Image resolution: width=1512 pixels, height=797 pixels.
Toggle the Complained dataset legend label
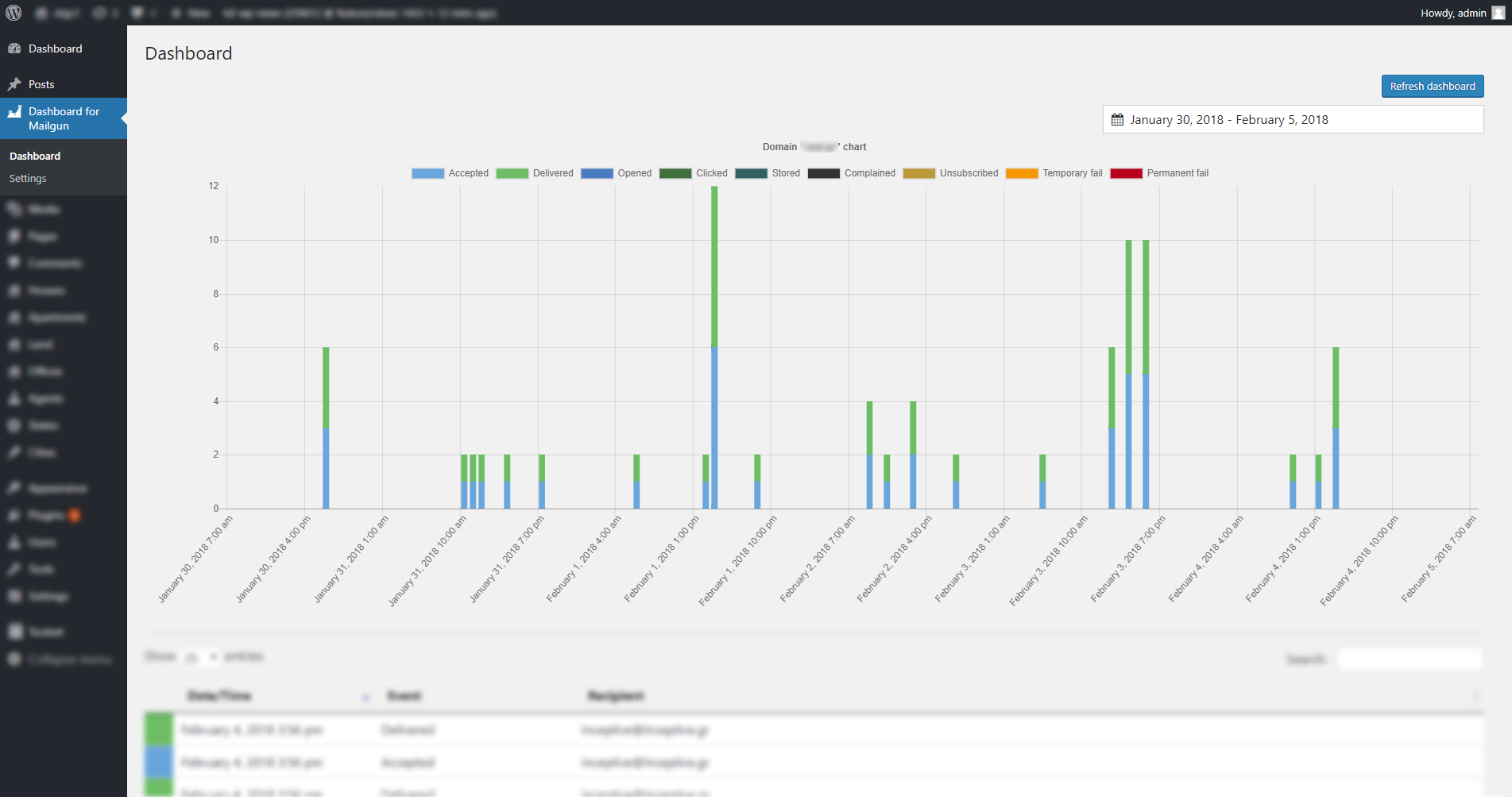[869, 173]
